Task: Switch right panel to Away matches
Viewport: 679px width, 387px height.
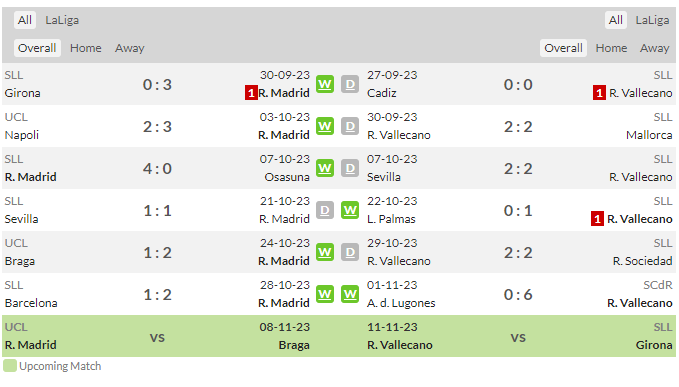Action: coord(654,48)
